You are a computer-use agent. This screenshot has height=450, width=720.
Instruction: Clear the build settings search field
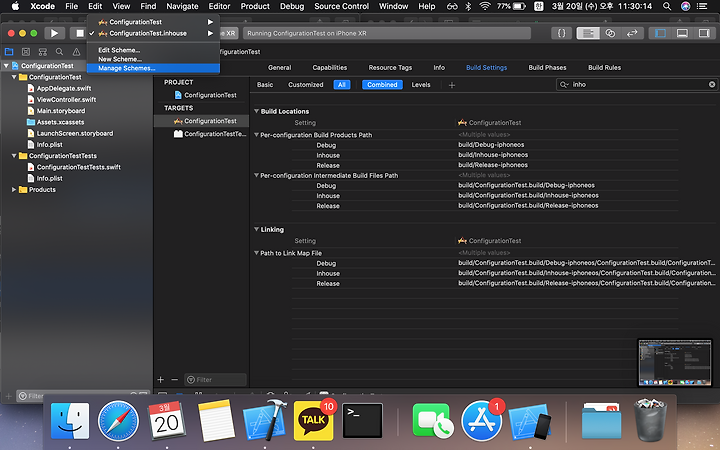[x=712, y=84]
